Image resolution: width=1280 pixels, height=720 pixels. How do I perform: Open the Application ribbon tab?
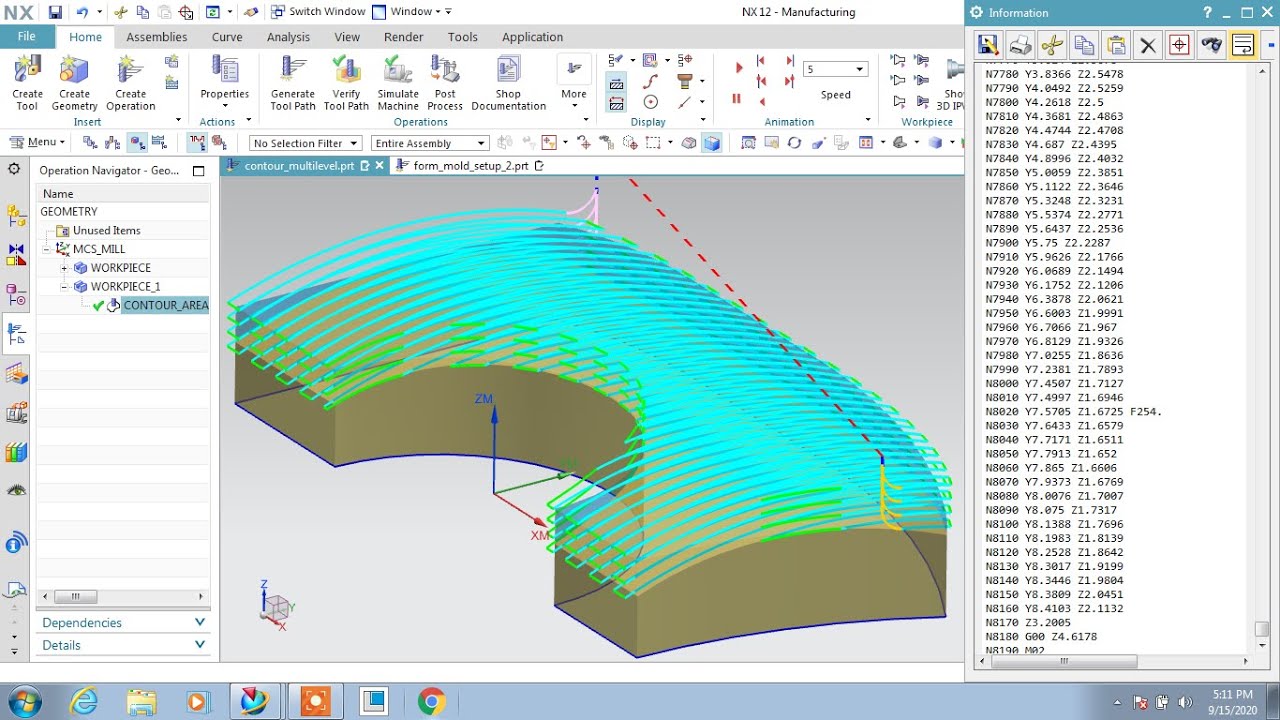[532, 37]
